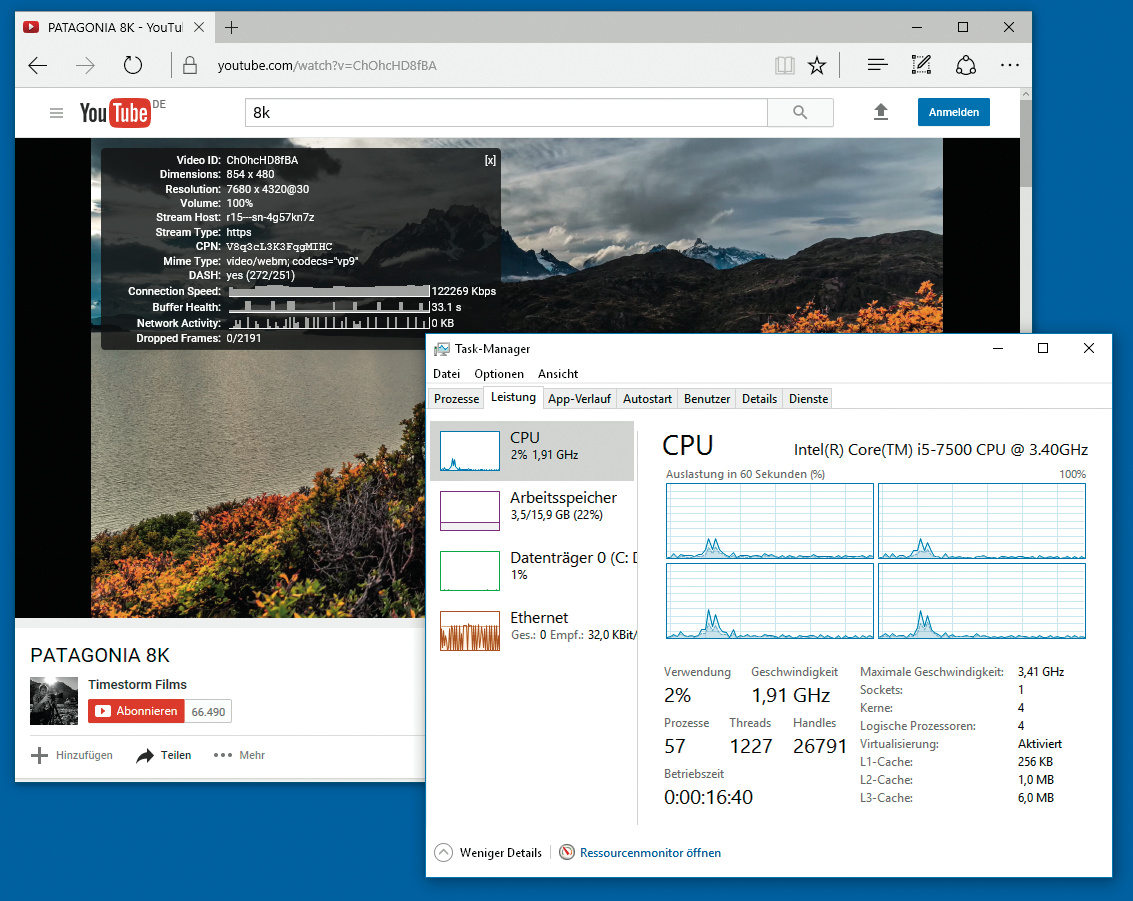Close the stats overlay with [x]

[489, 160]
